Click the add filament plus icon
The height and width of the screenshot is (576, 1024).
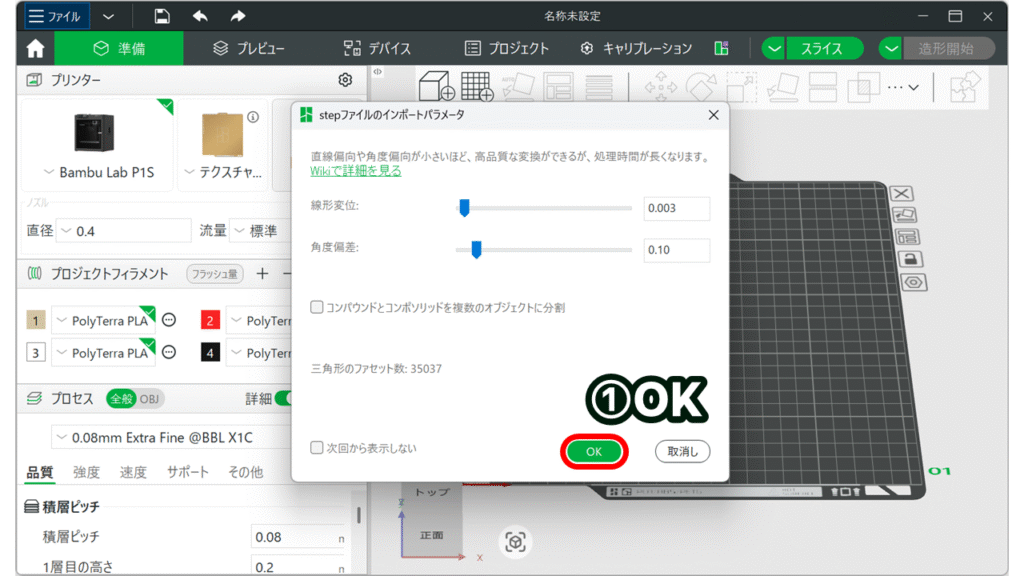coord(262,273)
